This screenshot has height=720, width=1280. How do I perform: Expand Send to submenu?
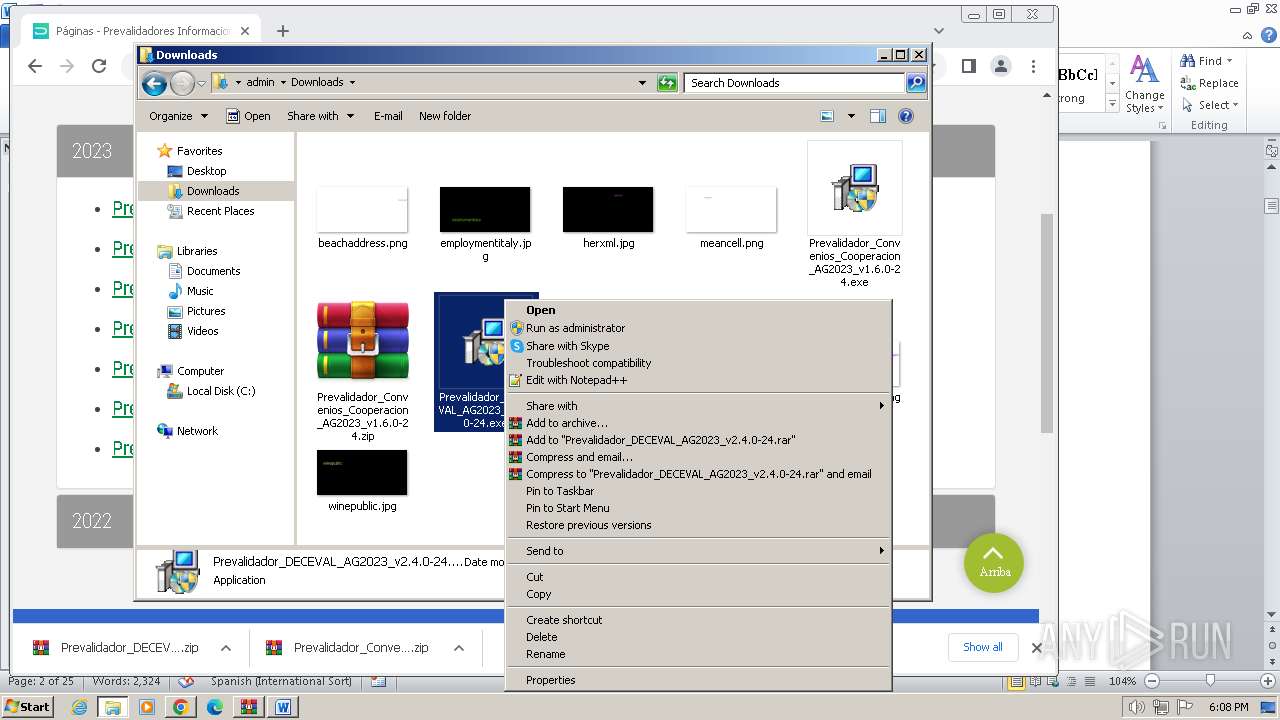(x=698, y=551)
